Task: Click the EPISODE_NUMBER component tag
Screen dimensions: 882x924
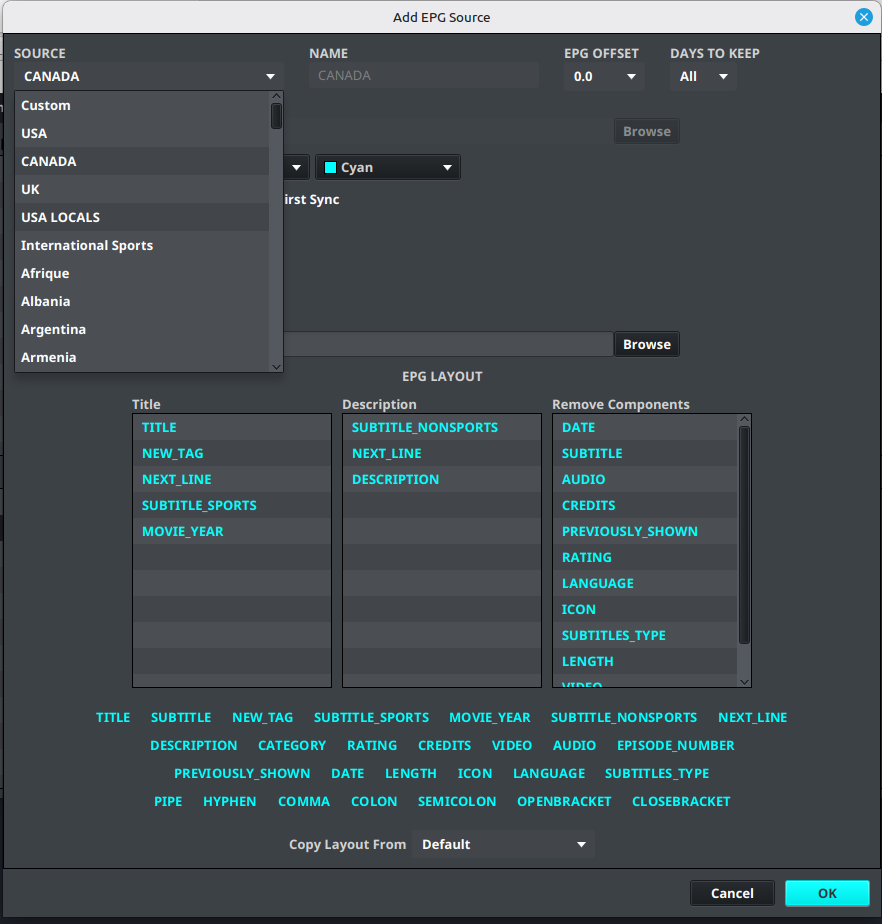Action: [x=675, y=745]
